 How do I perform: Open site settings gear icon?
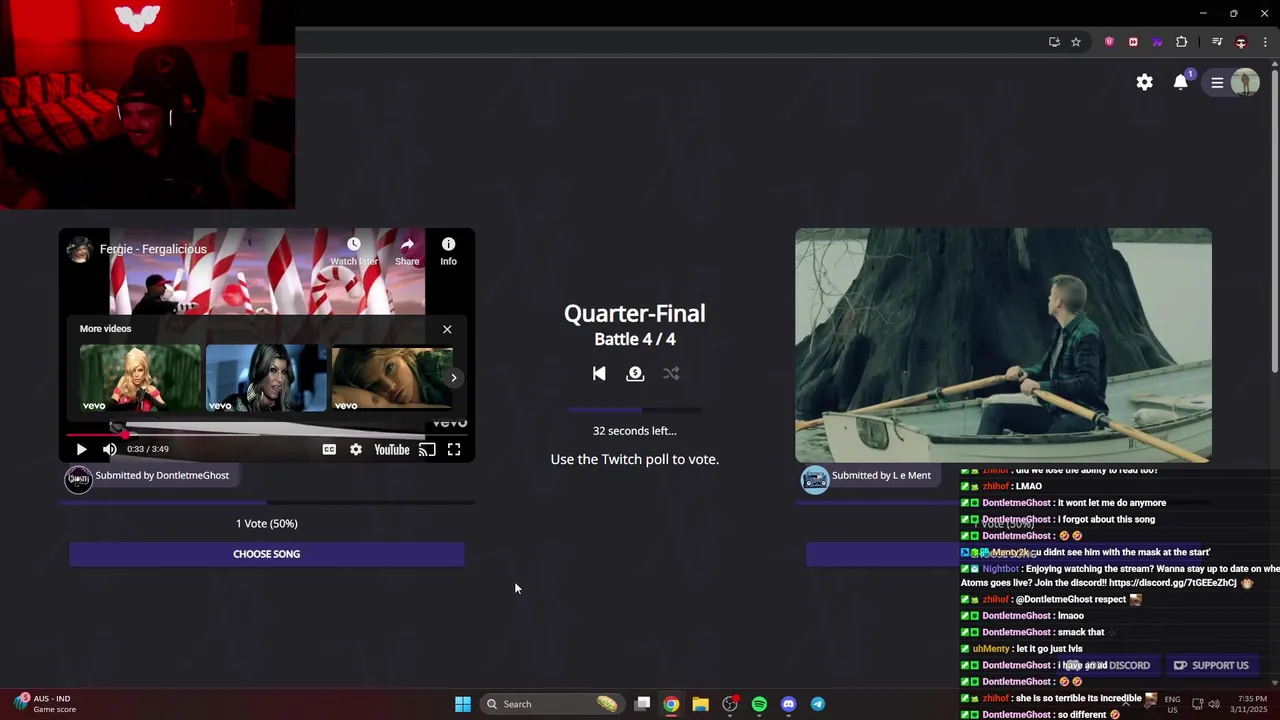[x=1145, y=82]
